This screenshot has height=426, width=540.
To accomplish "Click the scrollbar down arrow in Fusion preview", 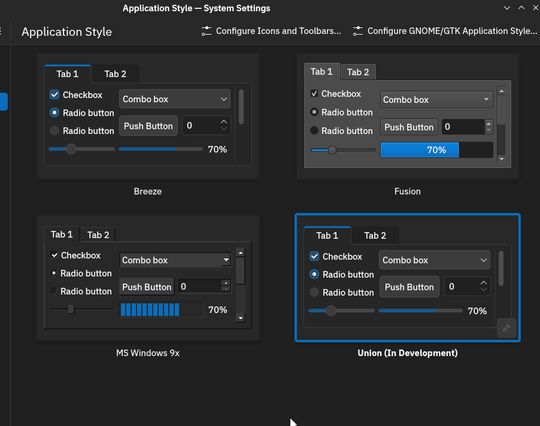I will 501,159.
